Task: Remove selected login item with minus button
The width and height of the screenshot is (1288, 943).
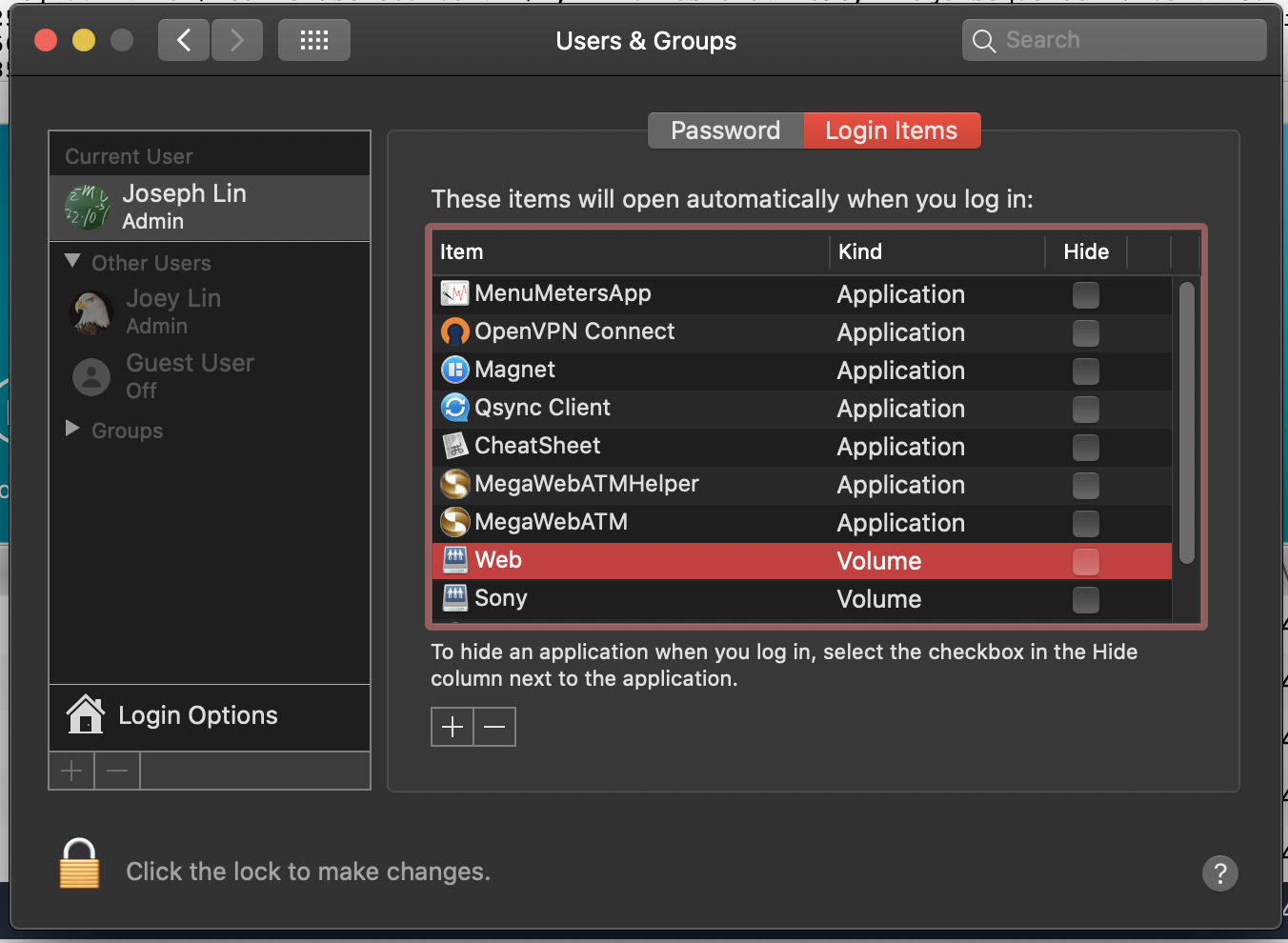Action: pos(494,727)
